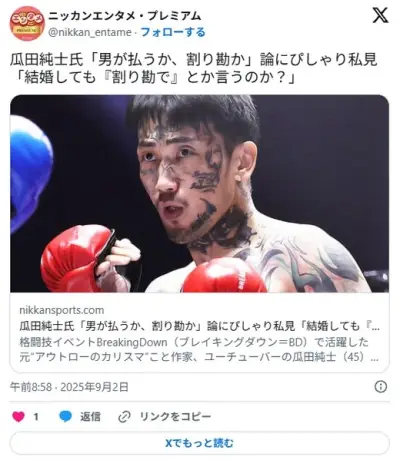Viewport: 400px width, 463px height.
Task: Click リンクをコピー to copy link
Action: point(175,417)
